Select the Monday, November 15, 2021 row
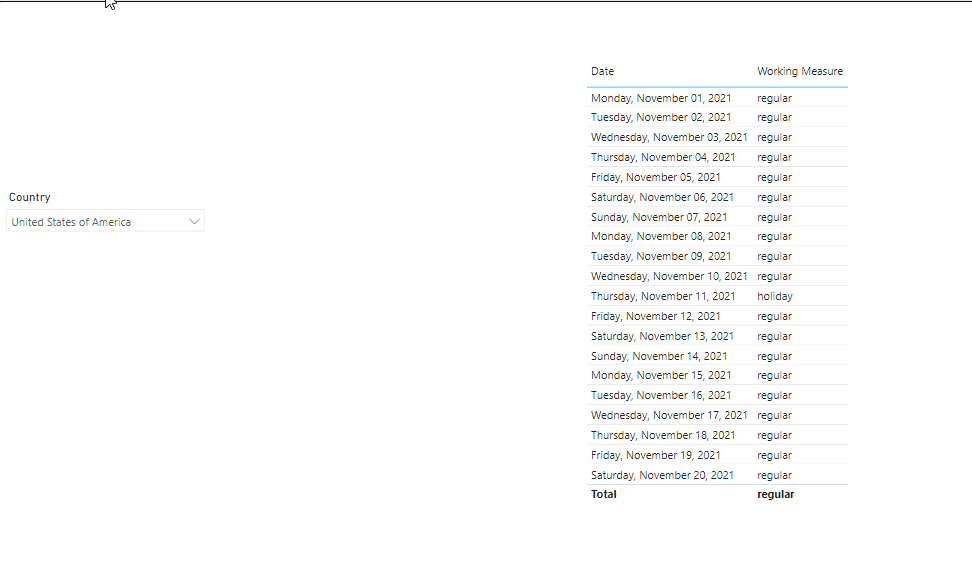Screen dimensions: 972x573 tap(717, 375)
